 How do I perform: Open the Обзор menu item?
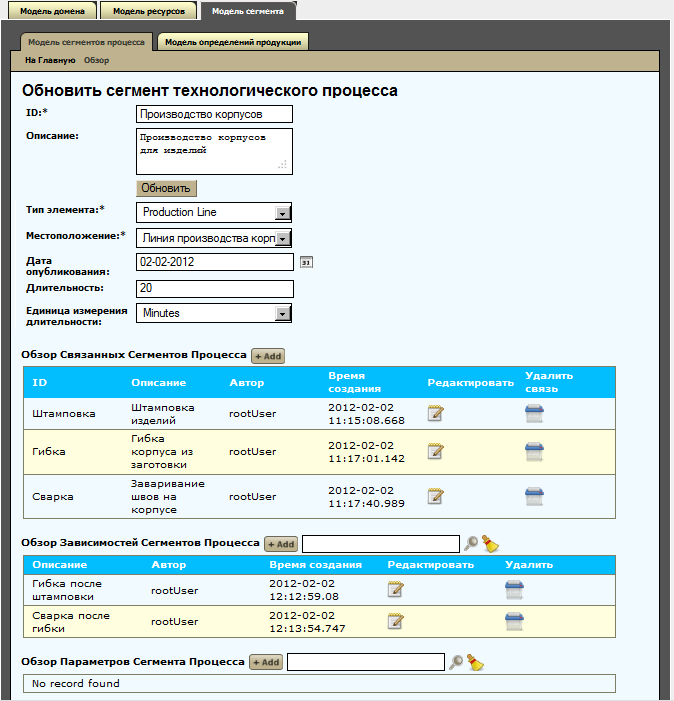coord(97,60)
